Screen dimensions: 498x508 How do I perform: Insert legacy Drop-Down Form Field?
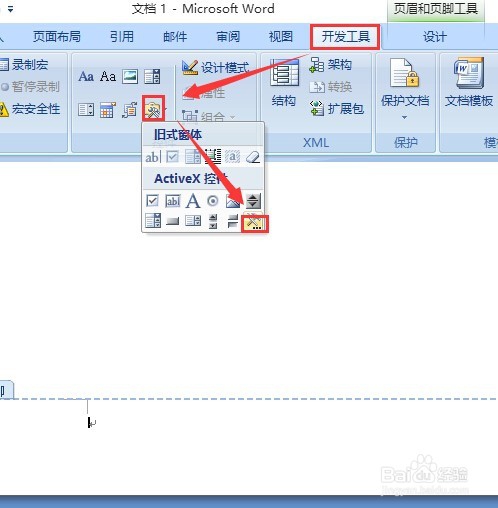click(193, 157)
